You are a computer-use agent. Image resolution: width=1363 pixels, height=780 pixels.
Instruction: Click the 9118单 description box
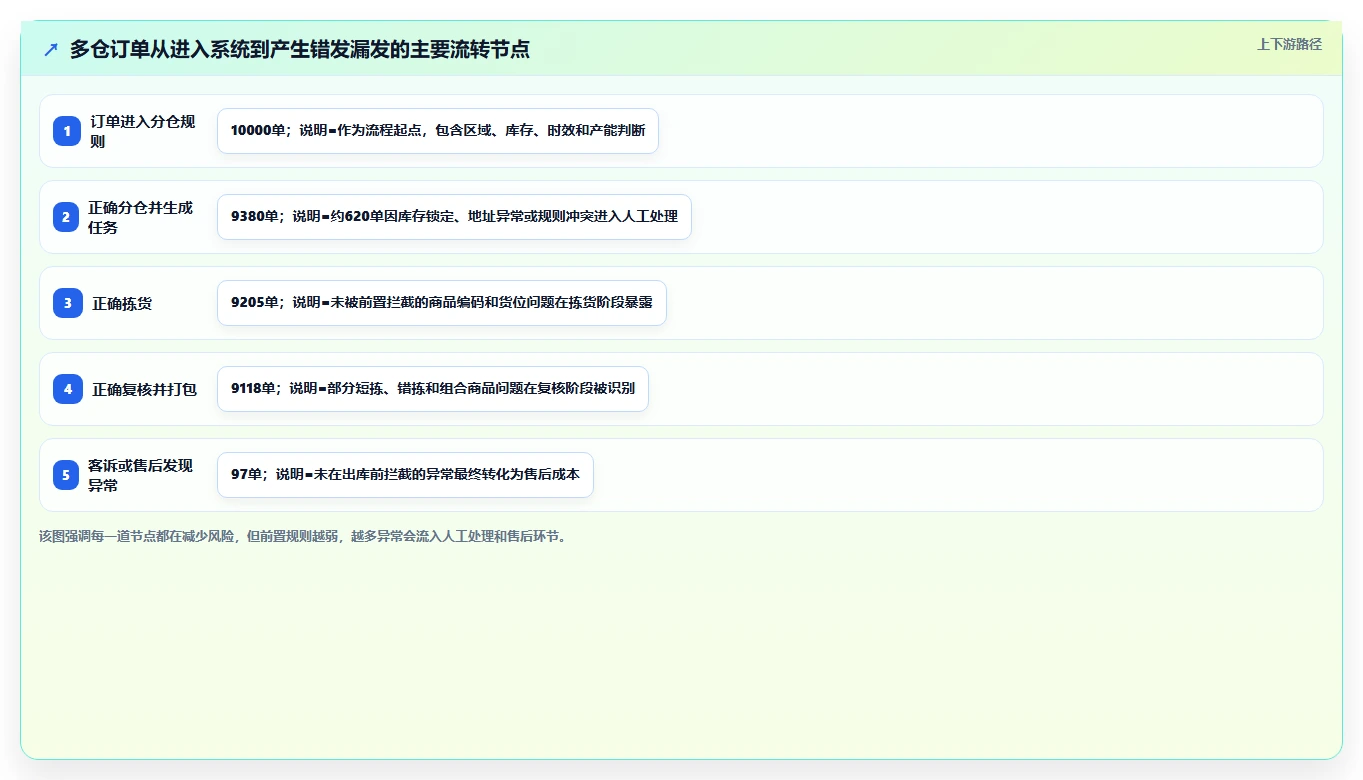tap(433, 389)
